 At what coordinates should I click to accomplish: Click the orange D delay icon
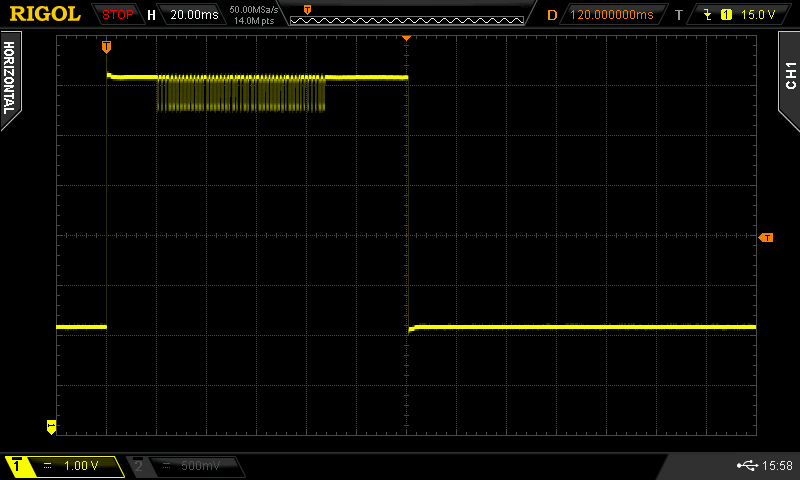[552, 15]
